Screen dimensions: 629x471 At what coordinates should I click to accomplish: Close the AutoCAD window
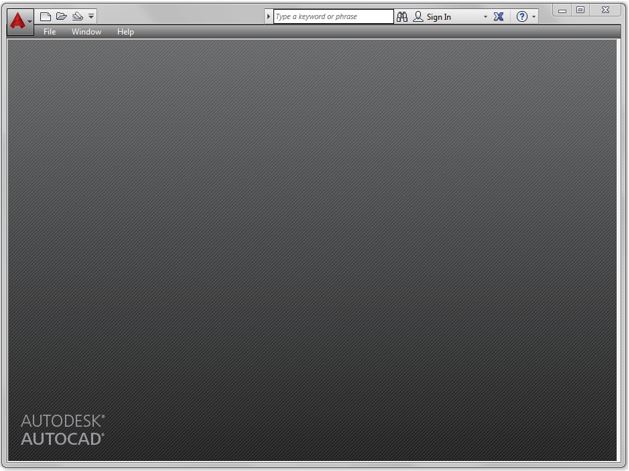605,10
